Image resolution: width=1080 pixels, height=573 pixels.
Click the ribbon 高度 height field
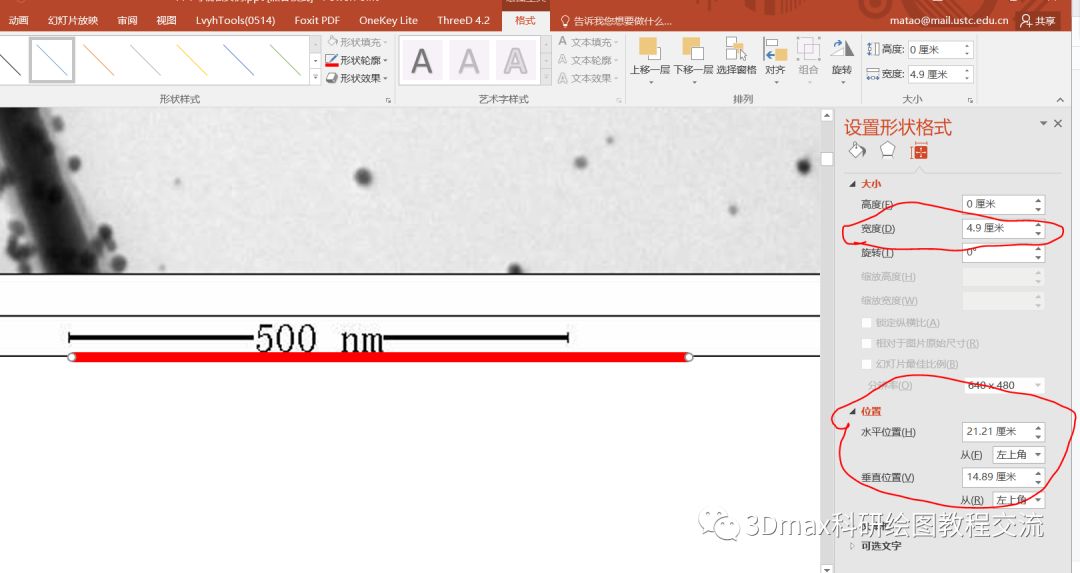(x=939, y=50)
